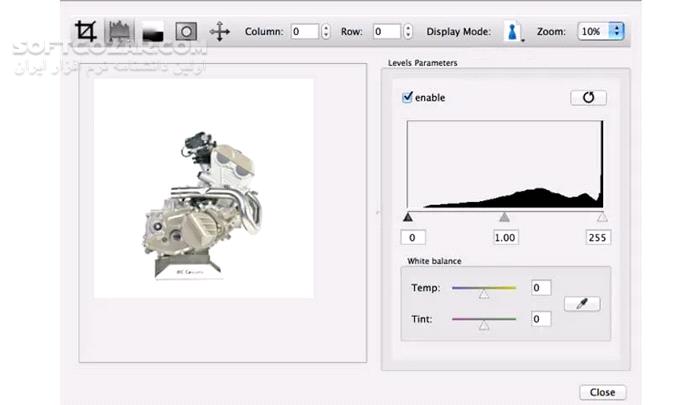Open the Levels histogram tool
Screen dimensions: 700x405
click(119, 31)
